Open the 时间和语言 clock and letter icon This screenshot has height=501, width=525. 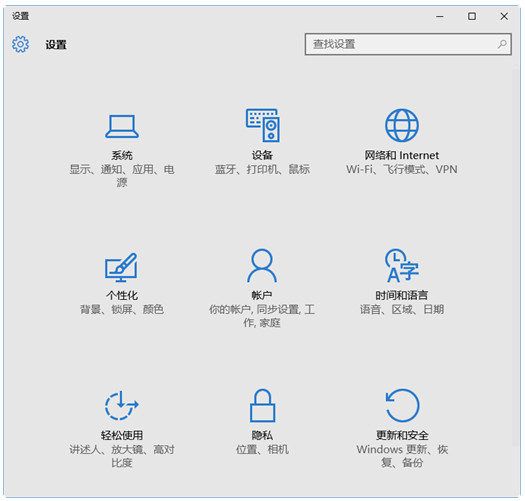(401, 266)
